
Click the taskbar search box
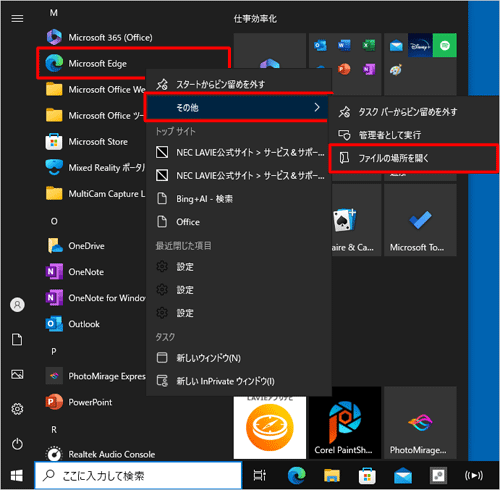coord(138,475)
